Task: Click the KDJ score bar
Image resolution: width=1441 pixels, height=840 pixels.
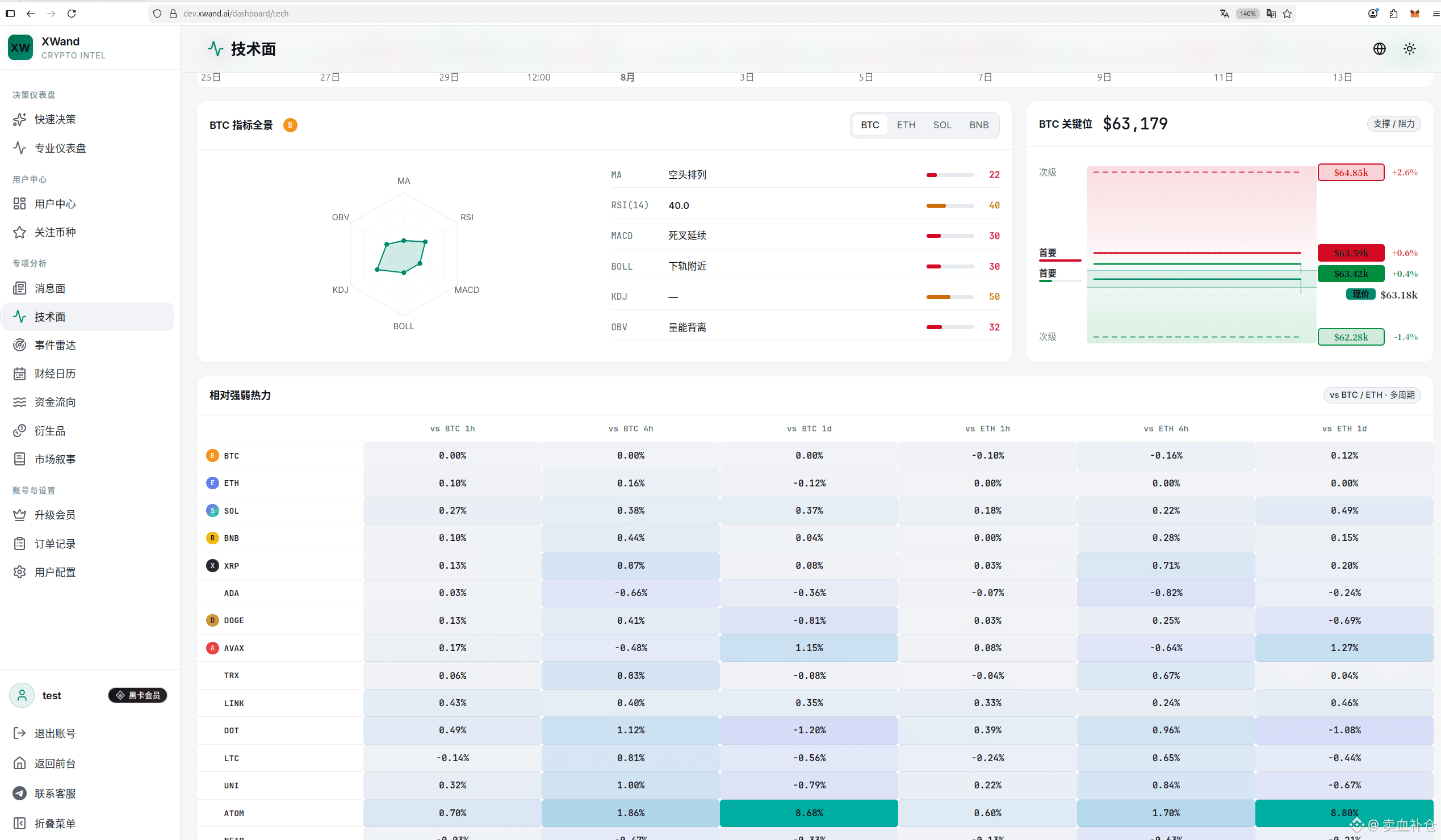Action: [950, 297]
